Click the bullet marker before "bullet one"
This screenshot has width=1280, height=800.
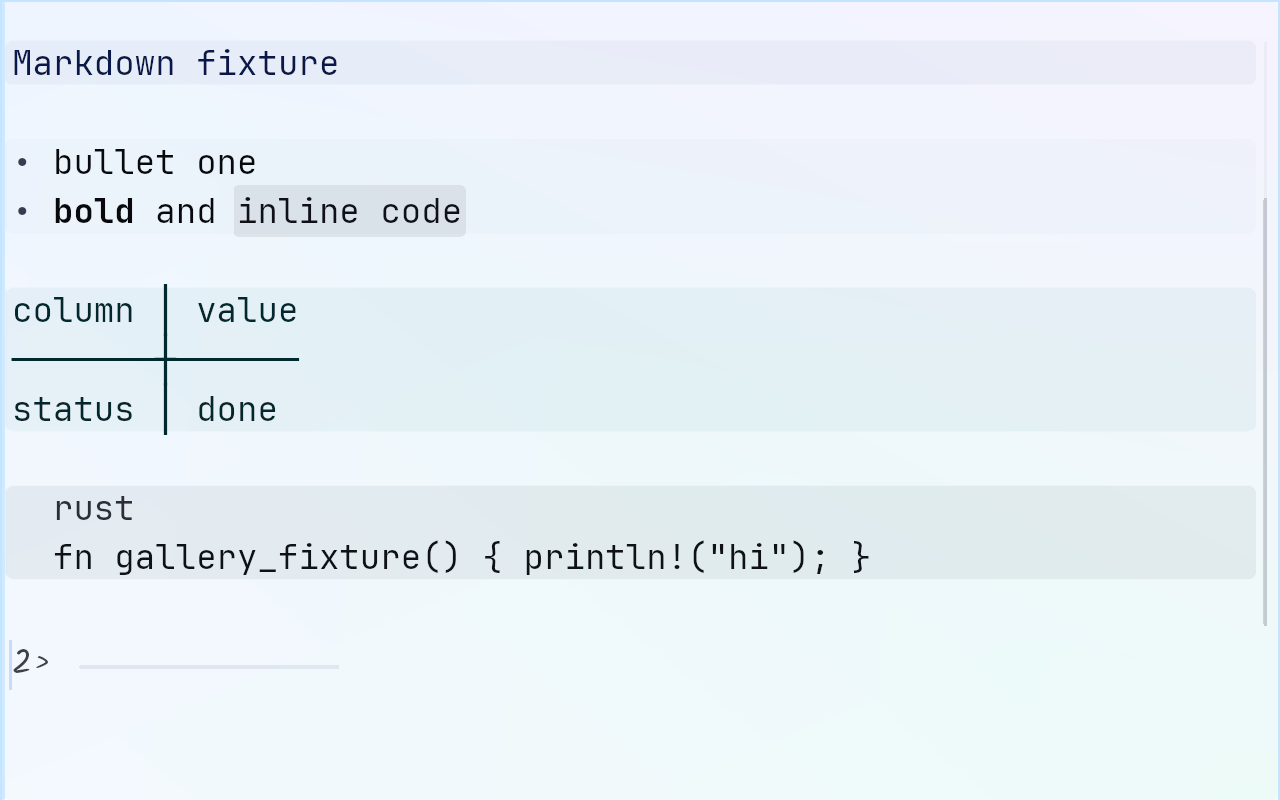22,163
